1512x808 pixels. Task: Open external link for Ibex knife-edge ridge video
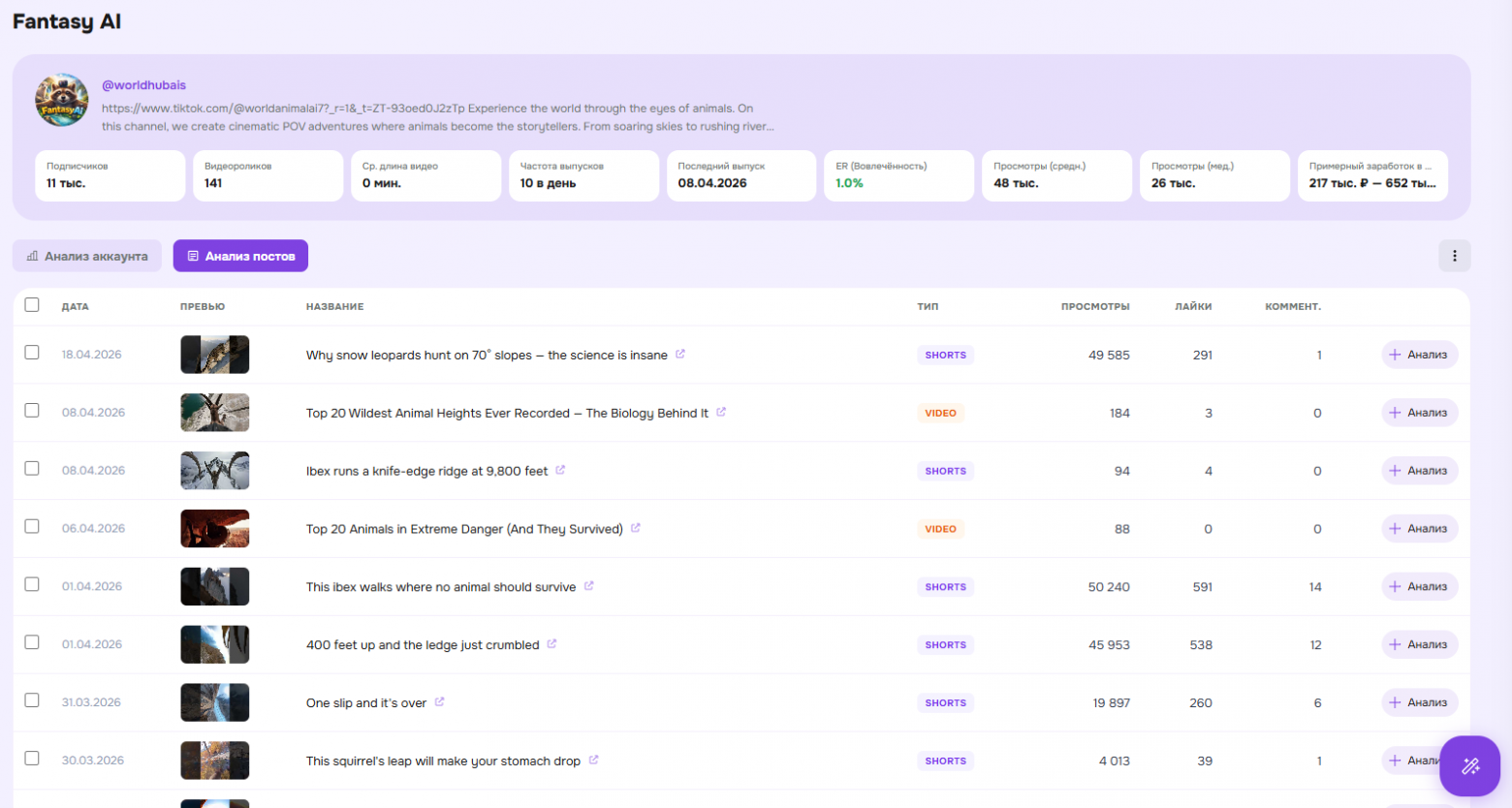[560, 470]
